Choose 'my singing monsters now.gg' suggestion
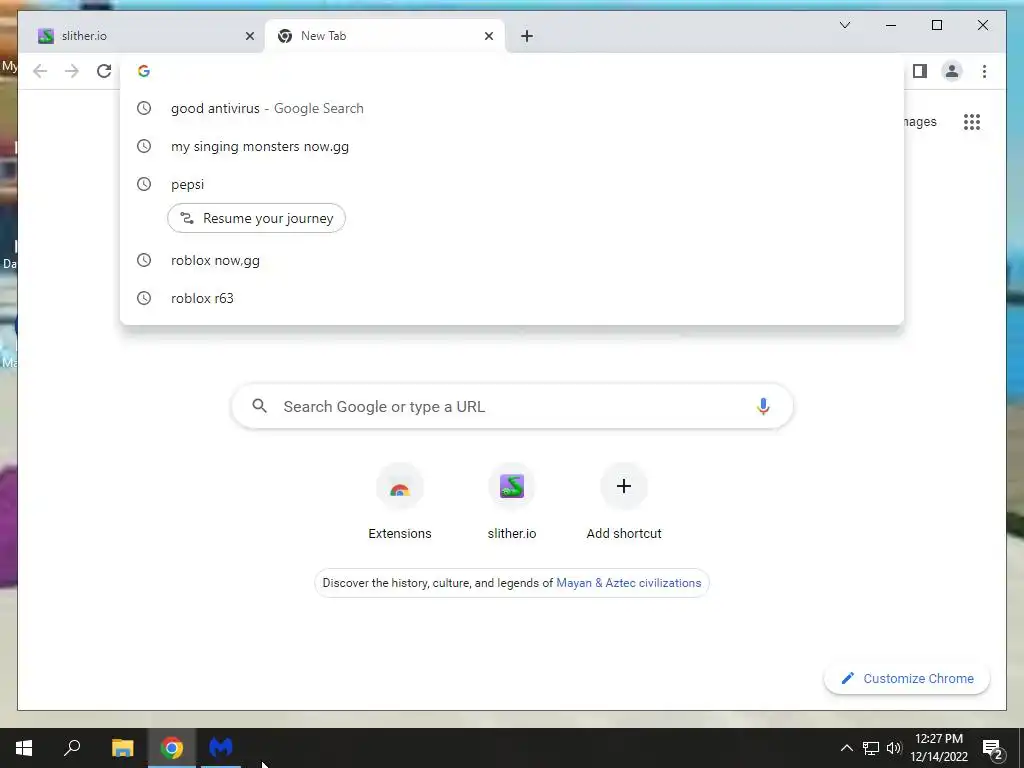This screenshot has height=768, width=1024. pyautogui.click(x=512, y=146)
